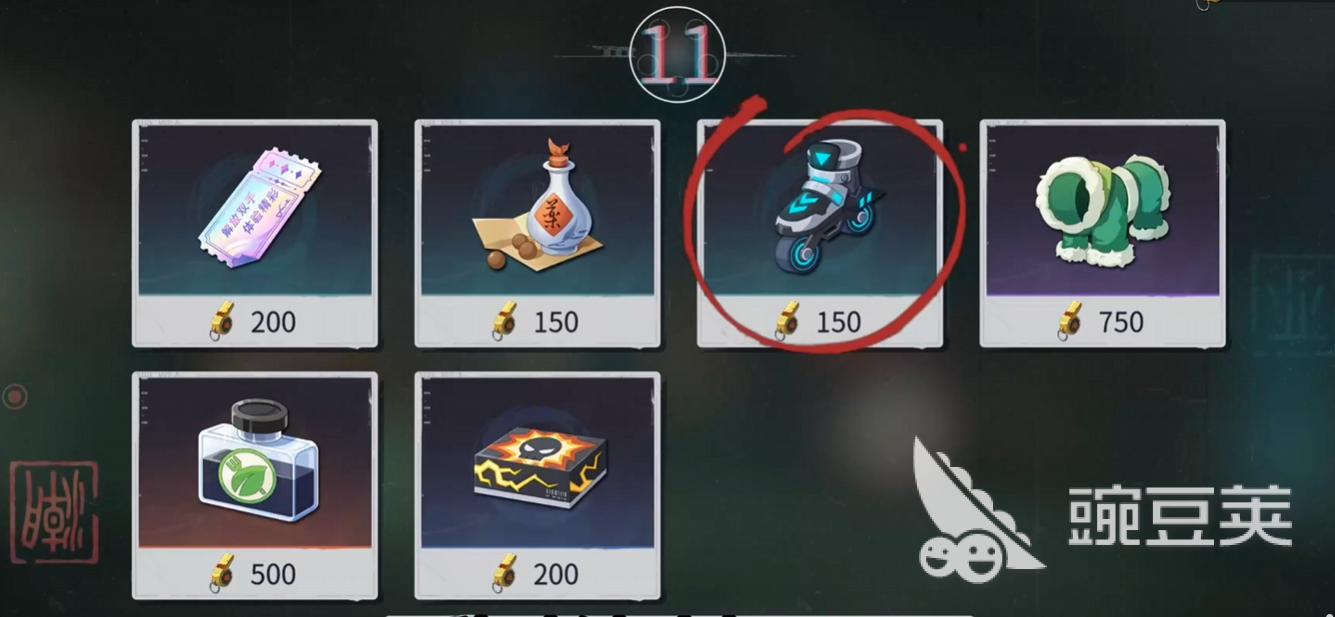Choose the tea bottle with nuts item

coord(537,207)
